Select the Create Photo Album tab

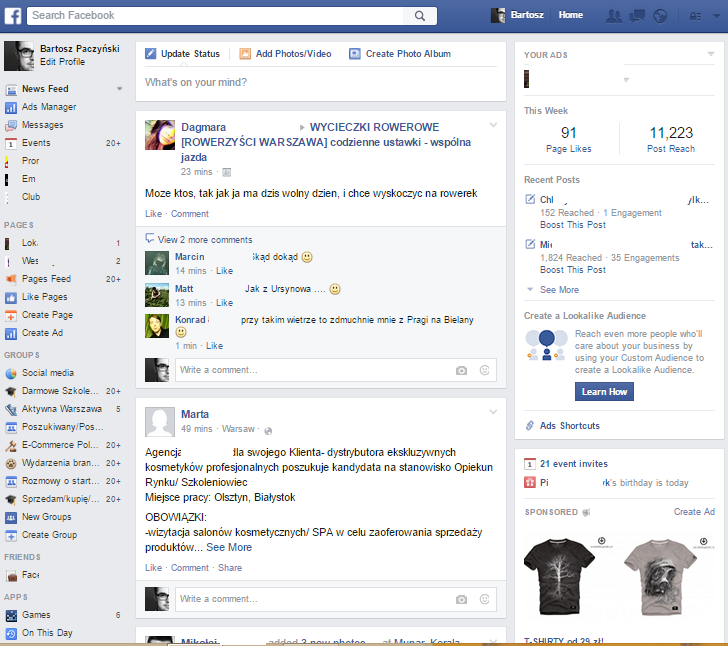point(400,54)
